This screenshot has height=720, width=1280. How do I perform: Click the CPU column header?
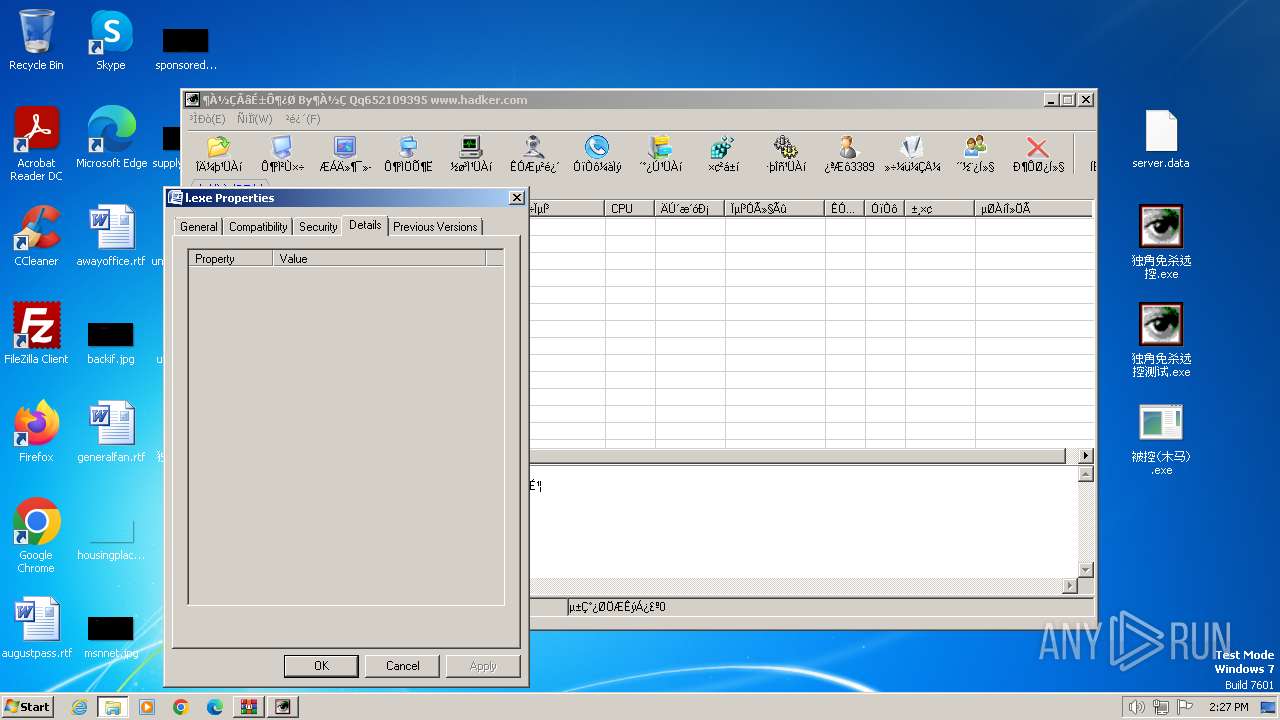(630, 209)
